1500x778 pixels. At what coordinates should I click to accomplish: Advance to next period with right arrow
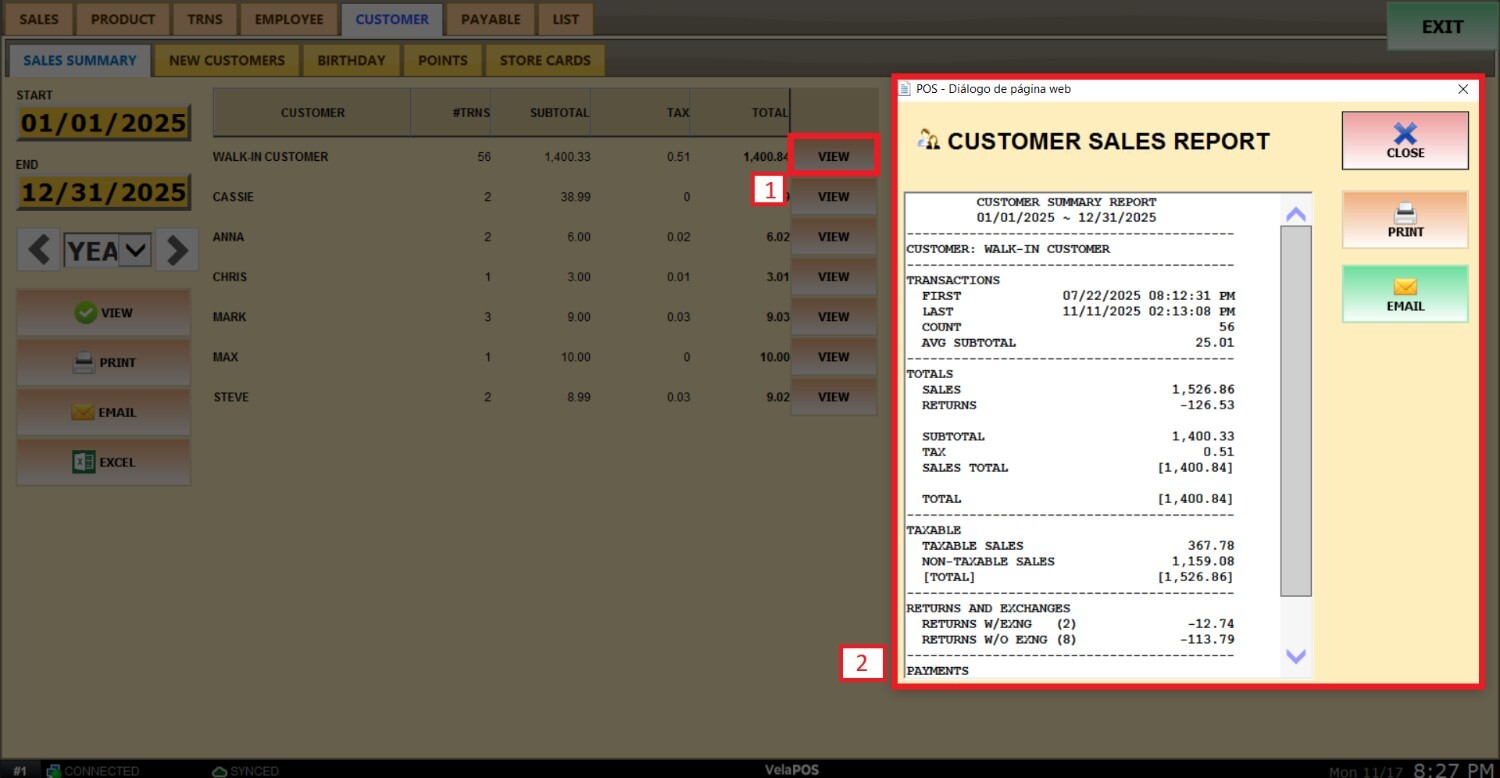click(176, 250)
